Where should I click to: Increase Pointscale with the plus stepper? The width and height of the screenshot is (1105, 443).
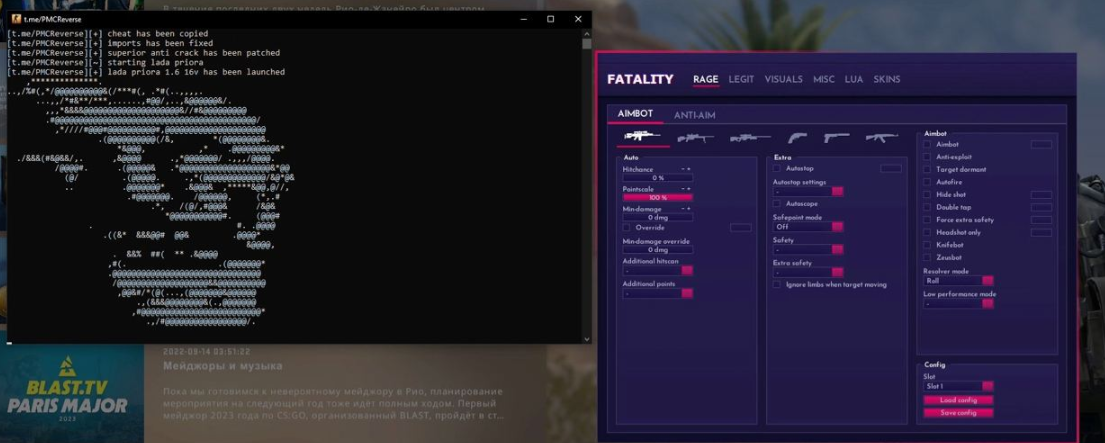coord(689,189)
